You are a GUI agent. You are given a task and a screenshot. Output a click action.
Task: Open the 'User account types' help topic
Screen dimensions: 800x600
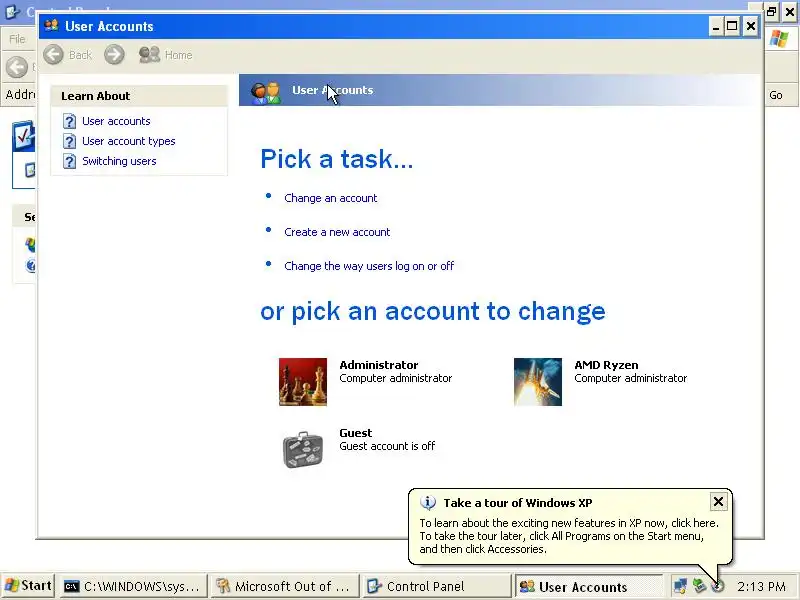(x=129, y=141)
